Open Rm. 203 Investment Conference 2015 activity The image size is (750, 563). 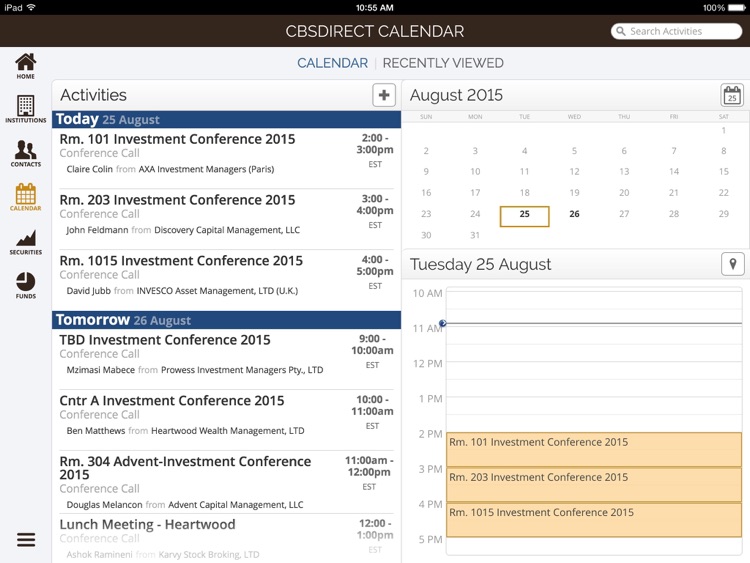coord(226,218)
